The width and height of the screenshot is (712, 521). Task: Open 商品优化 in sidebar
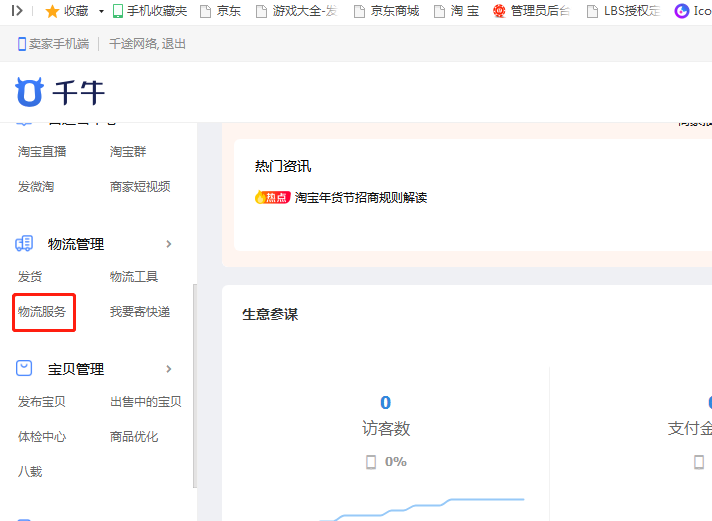tap(134, 437)
